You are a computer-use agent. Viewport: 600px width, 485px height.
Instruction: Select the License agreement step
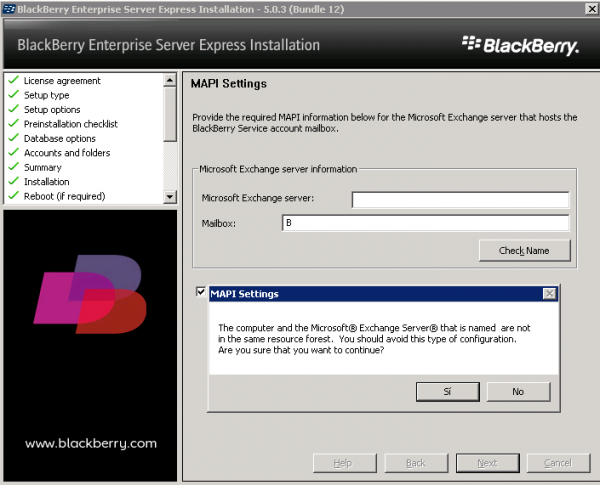tap(62, 81)
